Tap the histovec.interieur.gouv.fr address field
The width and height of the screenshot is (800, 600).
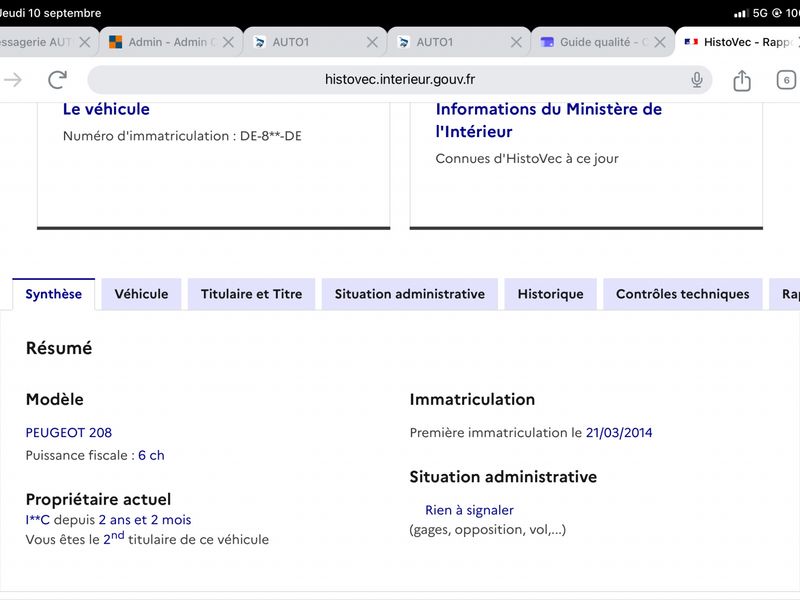pyautogui.click(x=400, y=80)
